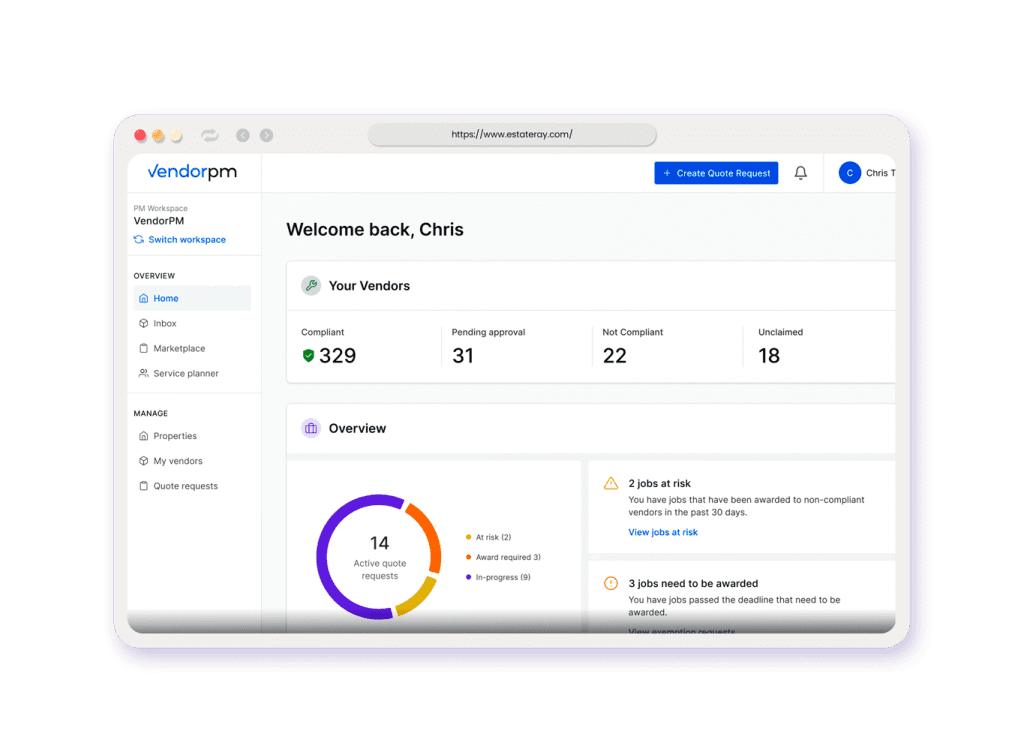Viewport: 1024px width, 749px height.
Task: Go back with browser back arrow
Action: point(243,135)
